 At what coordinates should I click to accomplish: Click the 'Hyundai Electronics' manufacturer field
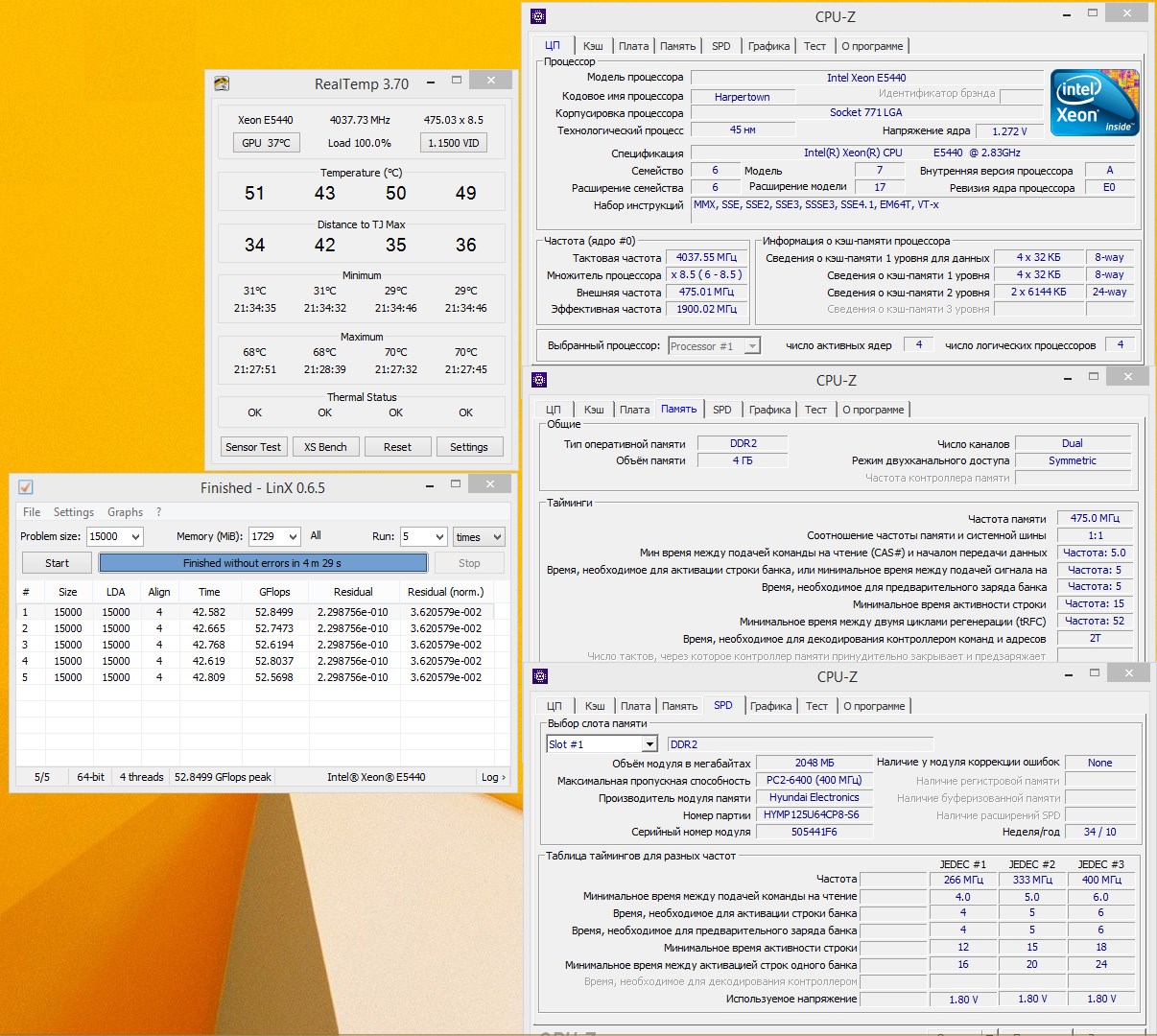[x=814, y=797]
